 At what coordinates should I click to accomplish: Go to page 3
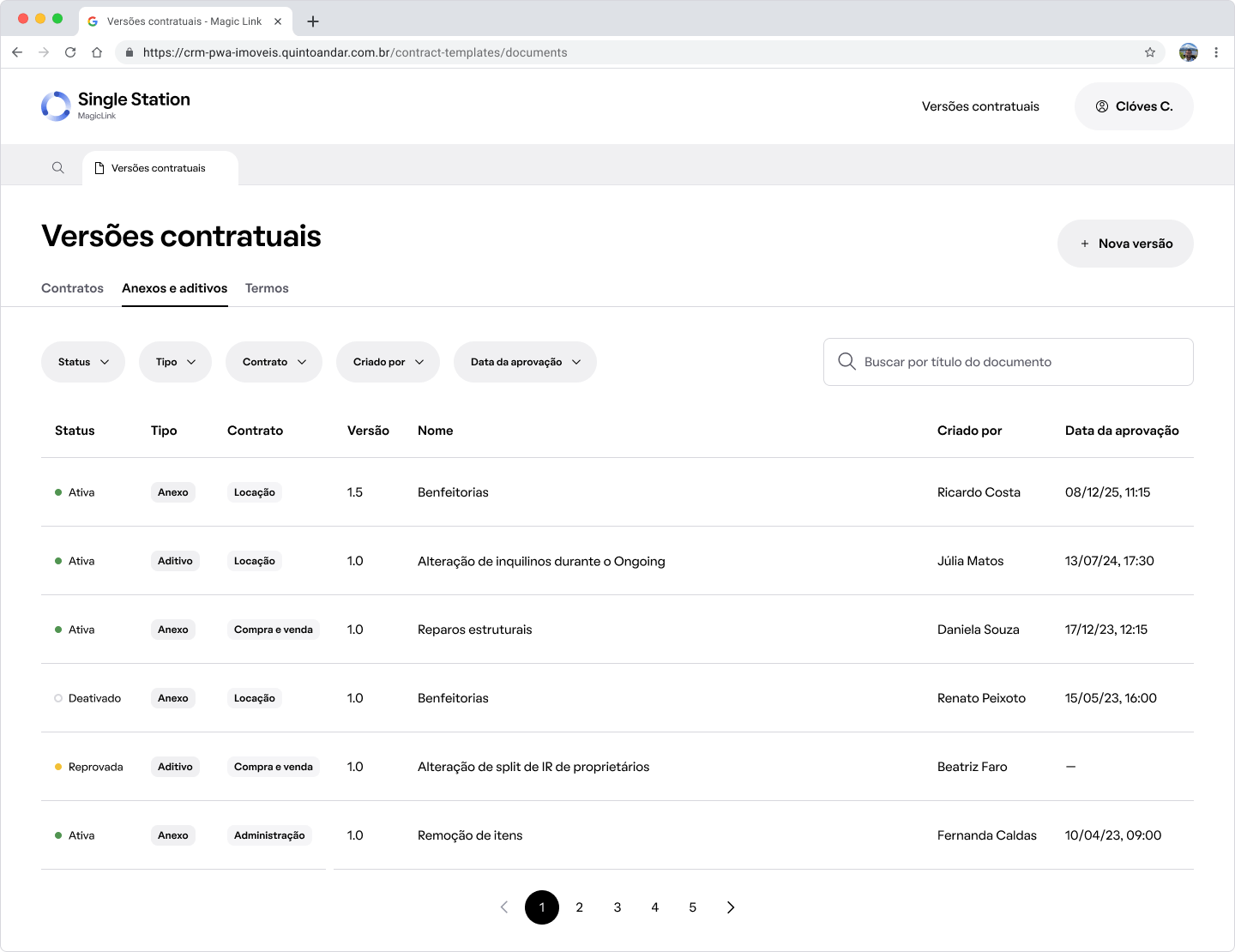click(617, 907)
